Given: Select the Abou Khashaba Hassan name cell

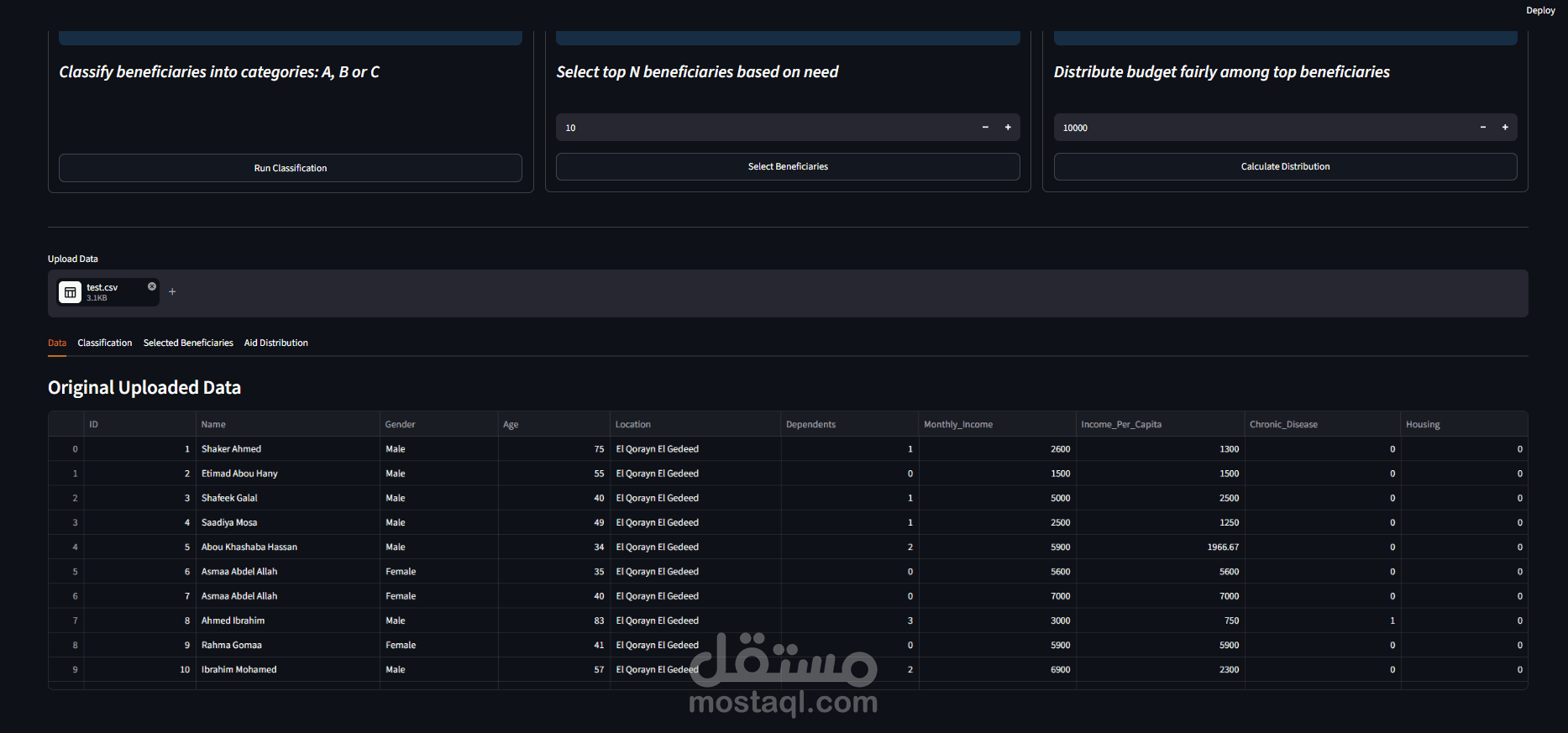Looking at the screenshot, I should 288,547.
